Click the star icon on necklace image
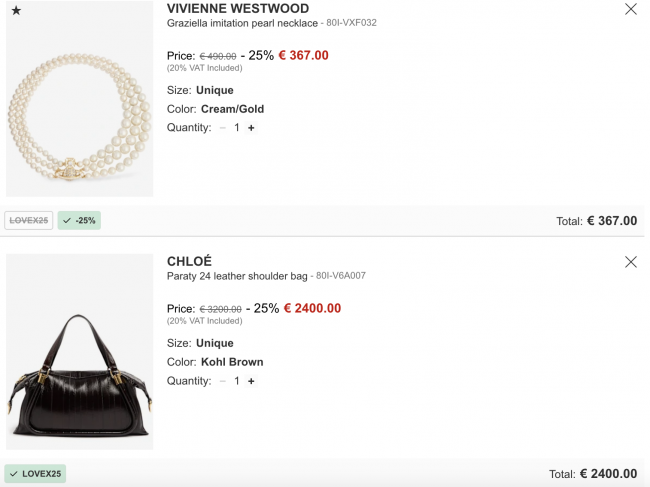 click(16, 10)
